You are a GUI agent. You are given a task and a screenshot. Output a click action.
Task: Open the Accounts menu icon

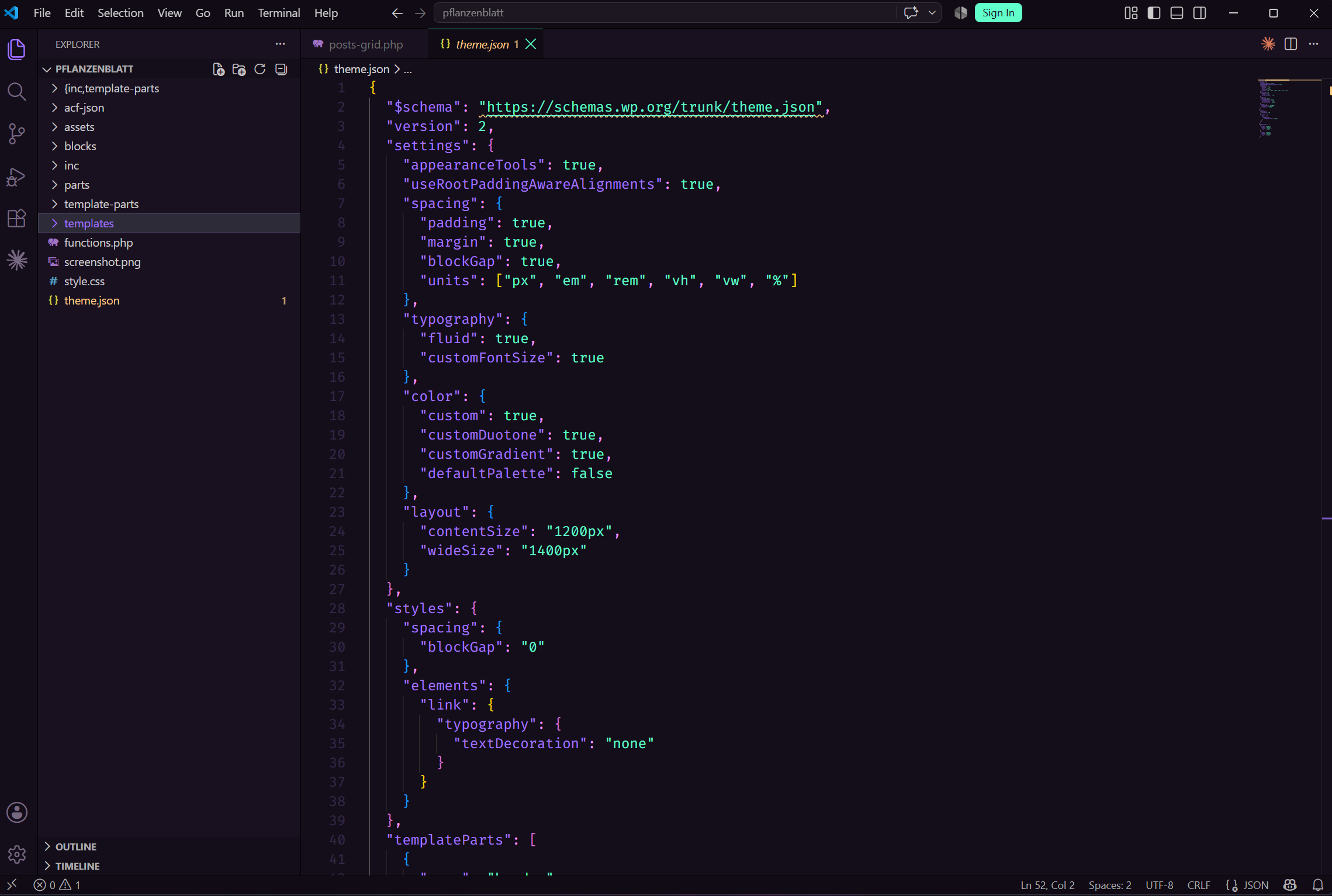click(17, 812)
